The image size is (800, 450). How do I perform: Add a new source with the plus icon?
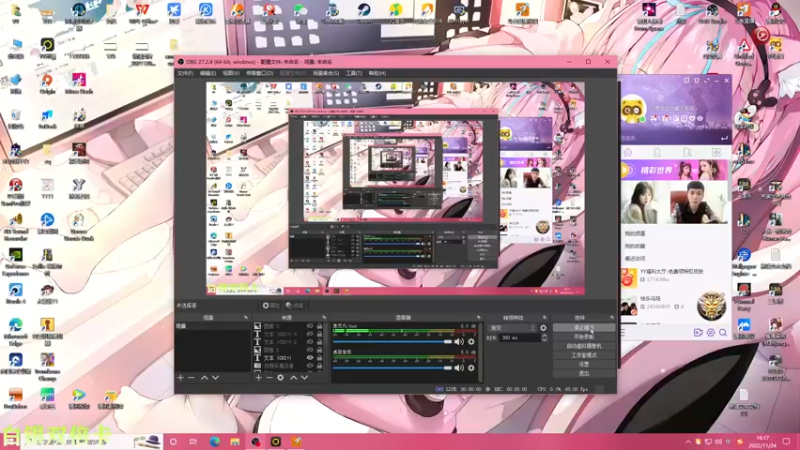pos(258,378)
